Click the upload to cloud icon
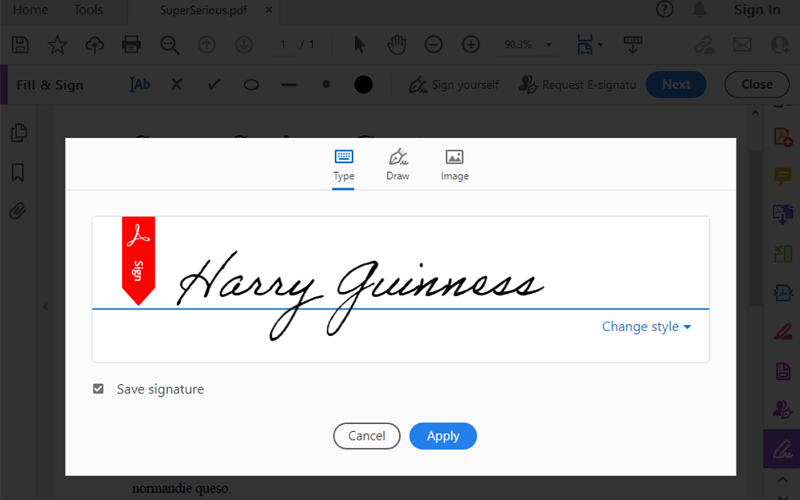800x500 pixels. tap(94, 45)
